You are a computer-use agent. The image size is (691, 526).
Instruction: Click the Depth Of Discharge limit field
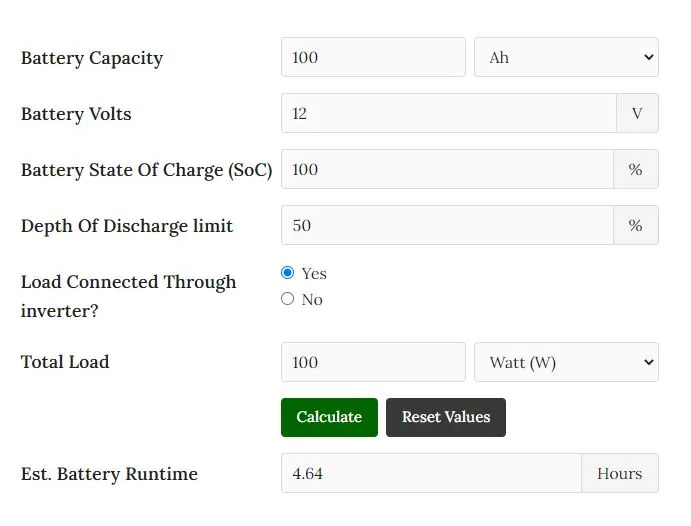(447, 225)
